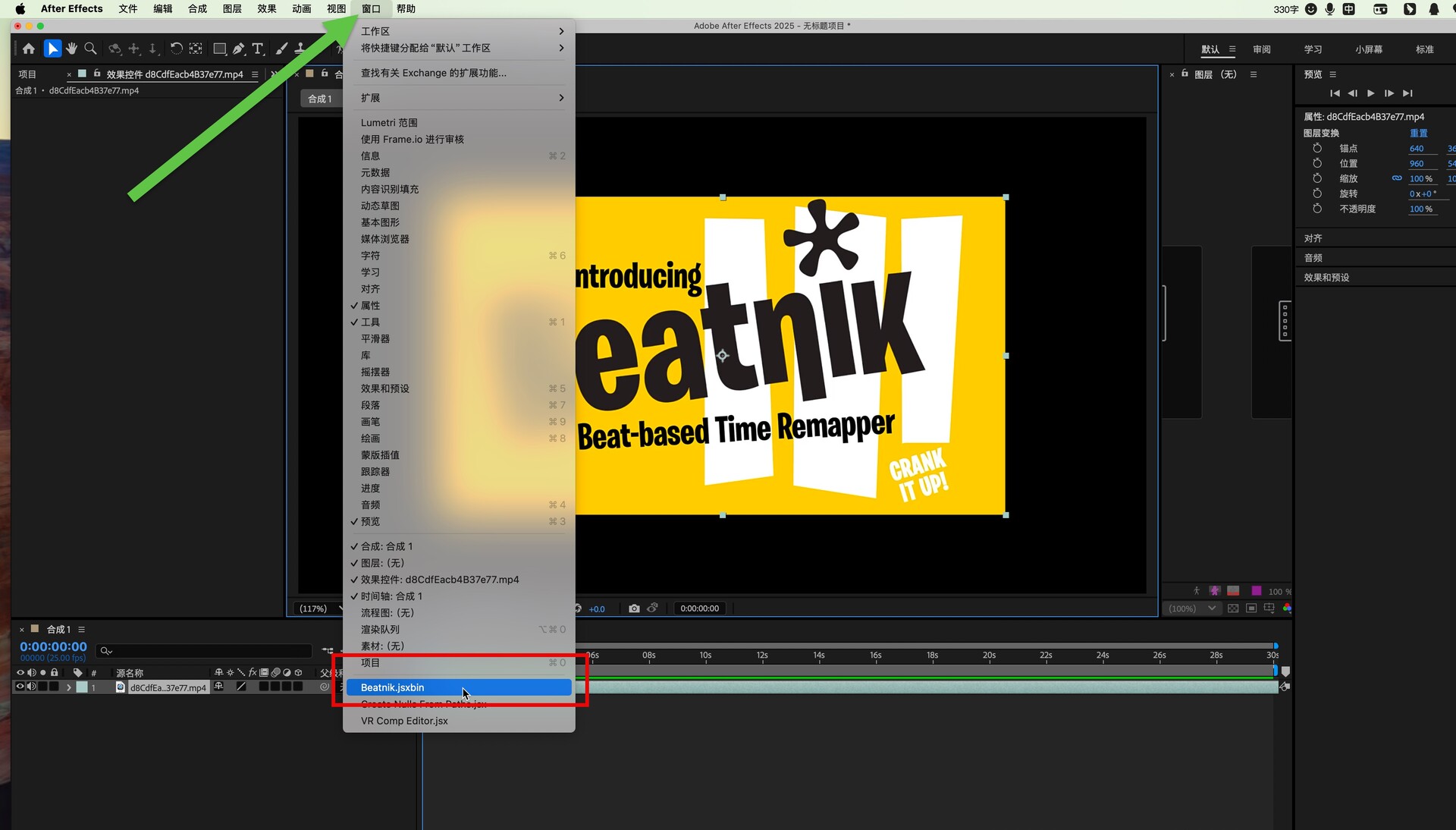Select the Type text tool
Image resolution: width=1456 pixels, height=830 pixels.
pyautogui.click(x=258, y=49)
